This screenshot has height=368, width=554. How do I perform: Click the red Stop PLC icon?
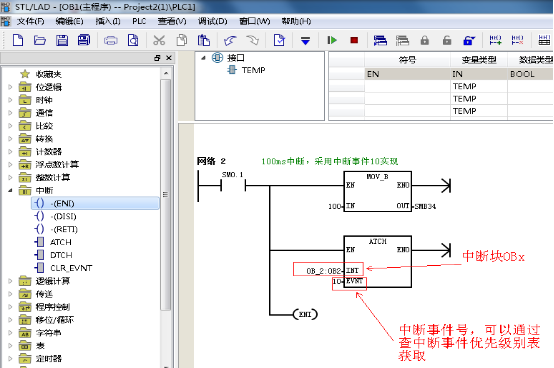click(354, 40)
